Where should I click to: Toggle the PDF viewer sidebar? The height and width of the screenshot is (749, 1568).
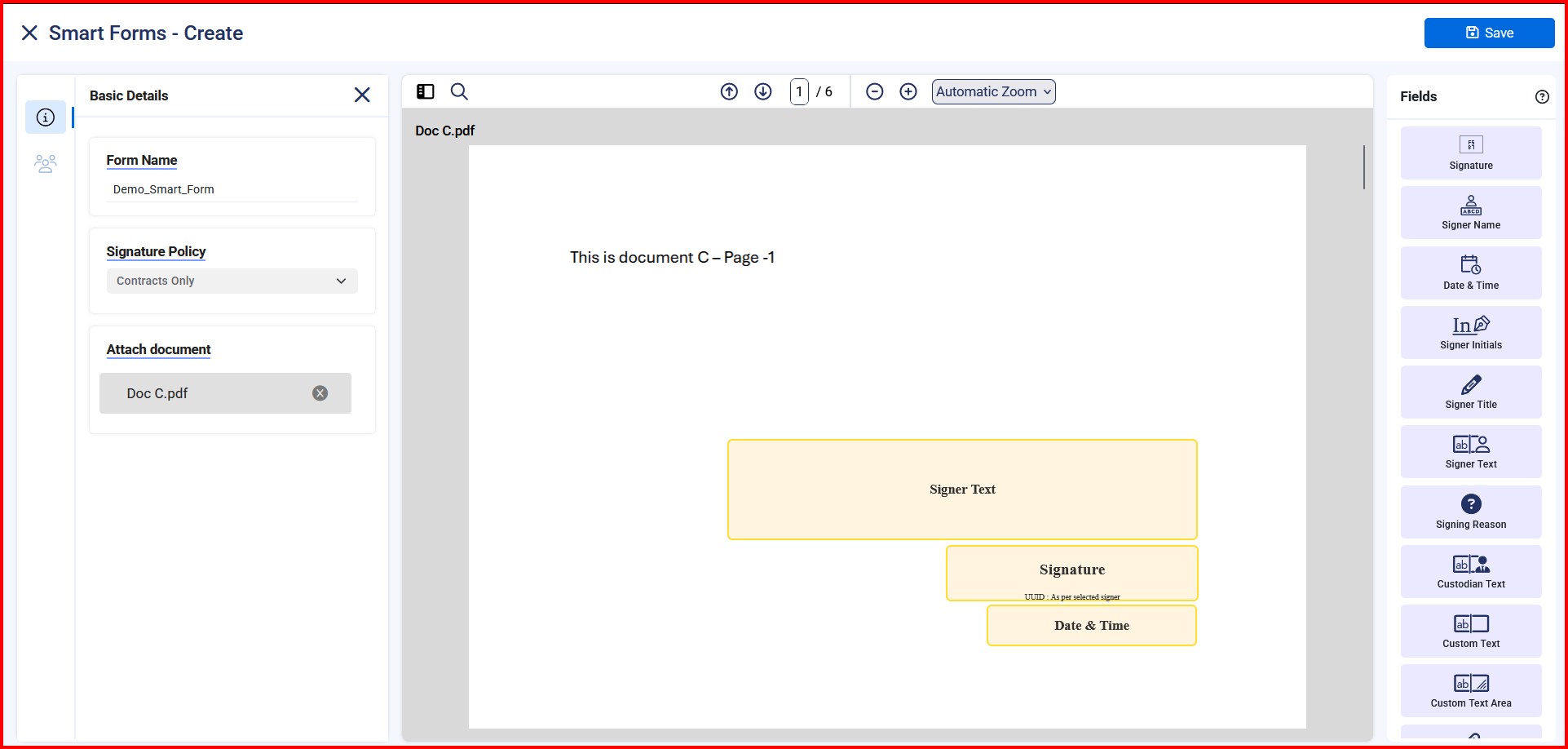click(x=426, y=91)
